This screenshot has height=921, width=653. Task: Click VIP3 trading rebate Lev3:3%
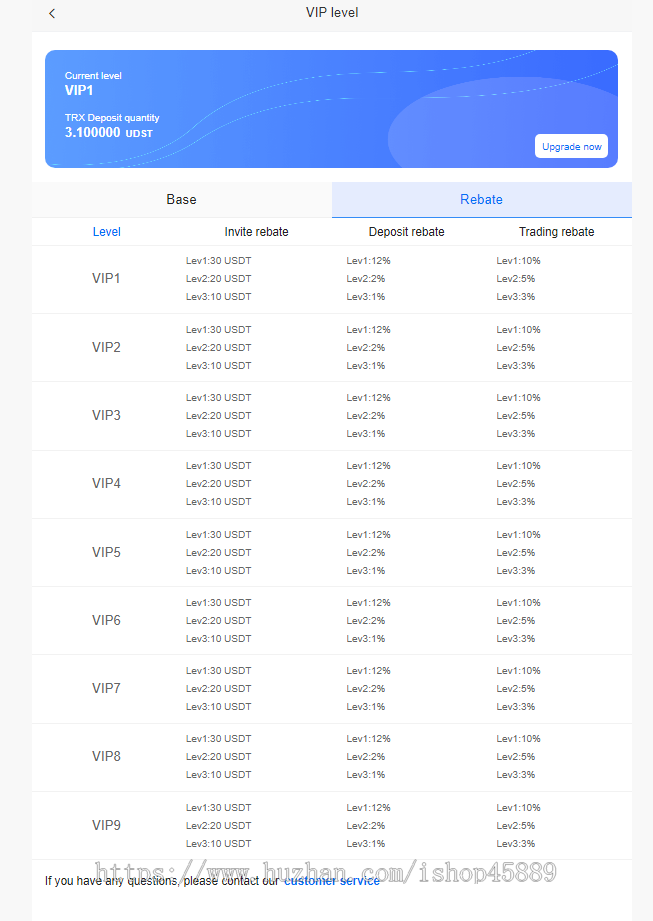[516, 434]
